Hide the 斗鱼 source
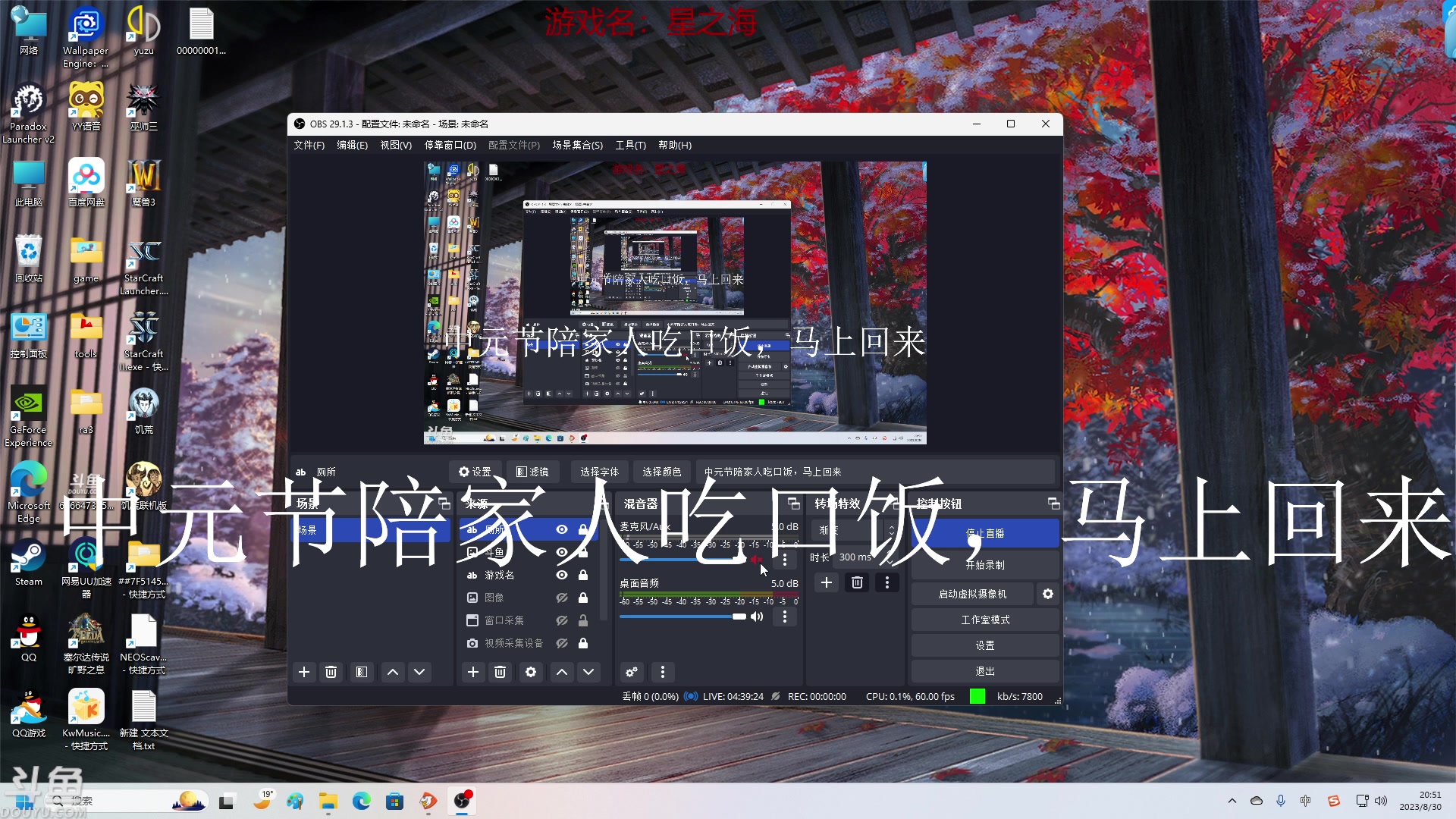 tap(562, 552)
